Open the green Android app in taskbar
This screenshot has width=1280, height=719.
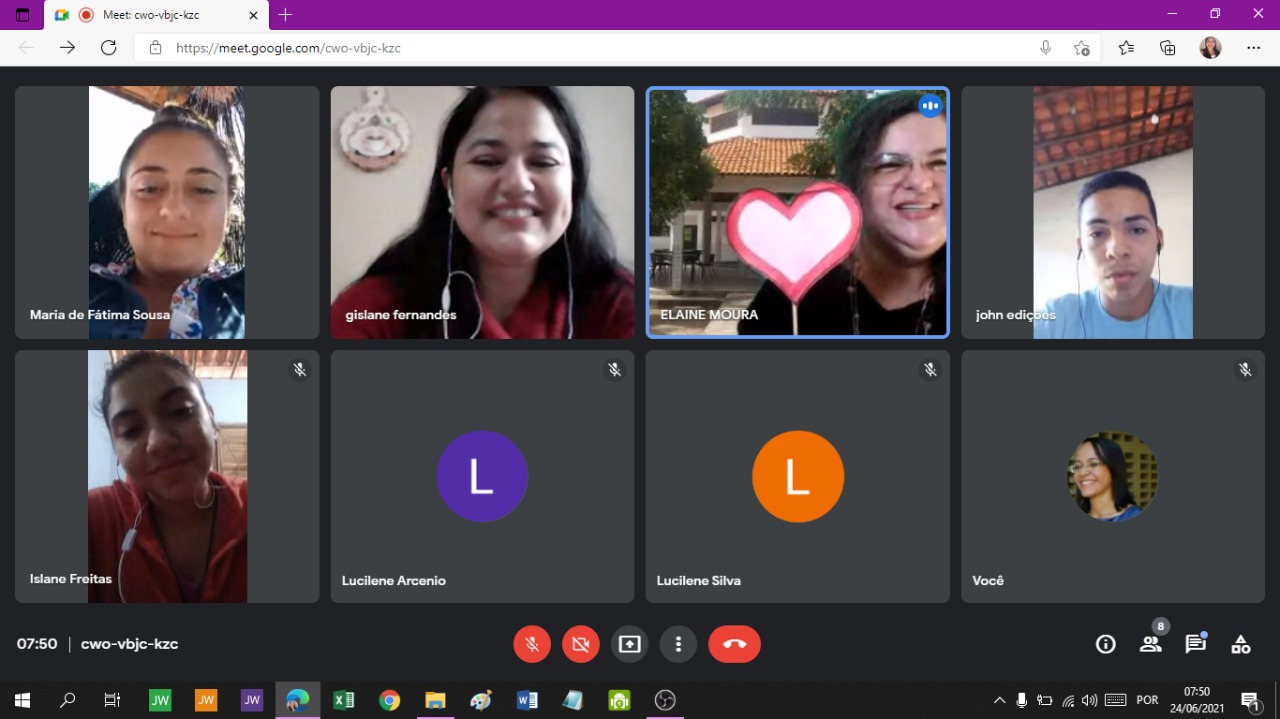(619, 700)
